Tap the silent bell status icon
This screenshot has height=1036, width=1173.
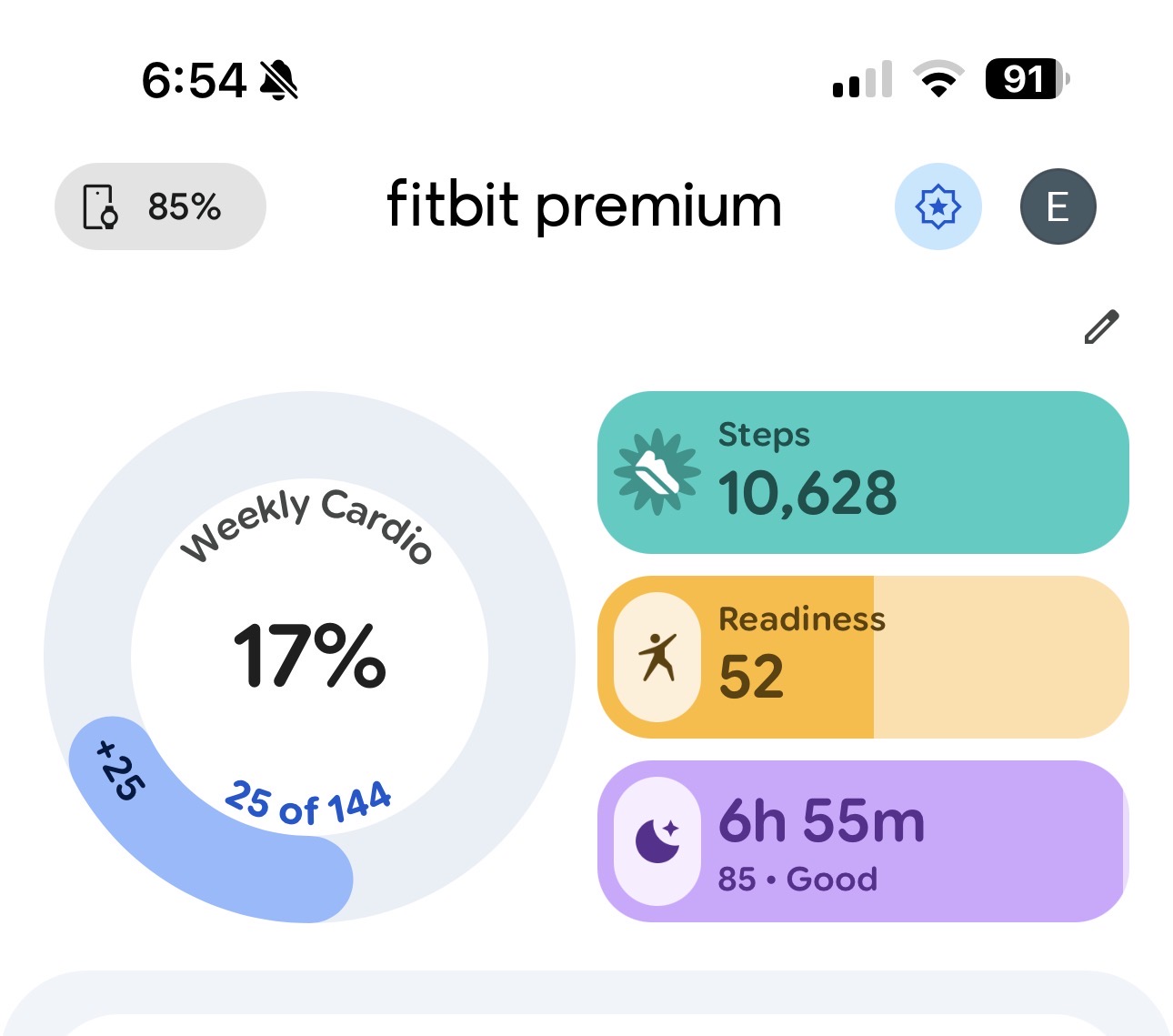[279, 80]
